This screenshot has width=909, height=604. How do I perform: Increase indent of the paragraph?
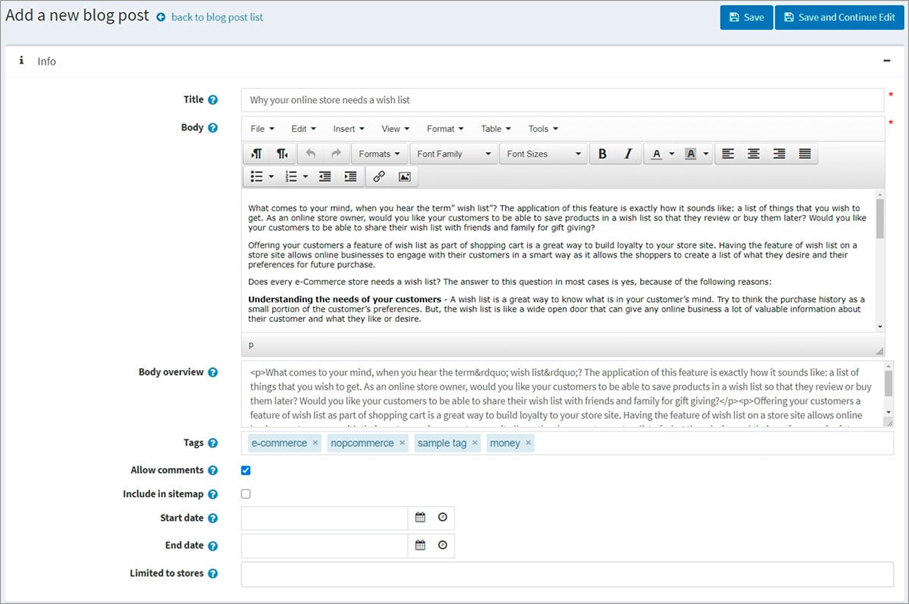(x=350, y=177)
